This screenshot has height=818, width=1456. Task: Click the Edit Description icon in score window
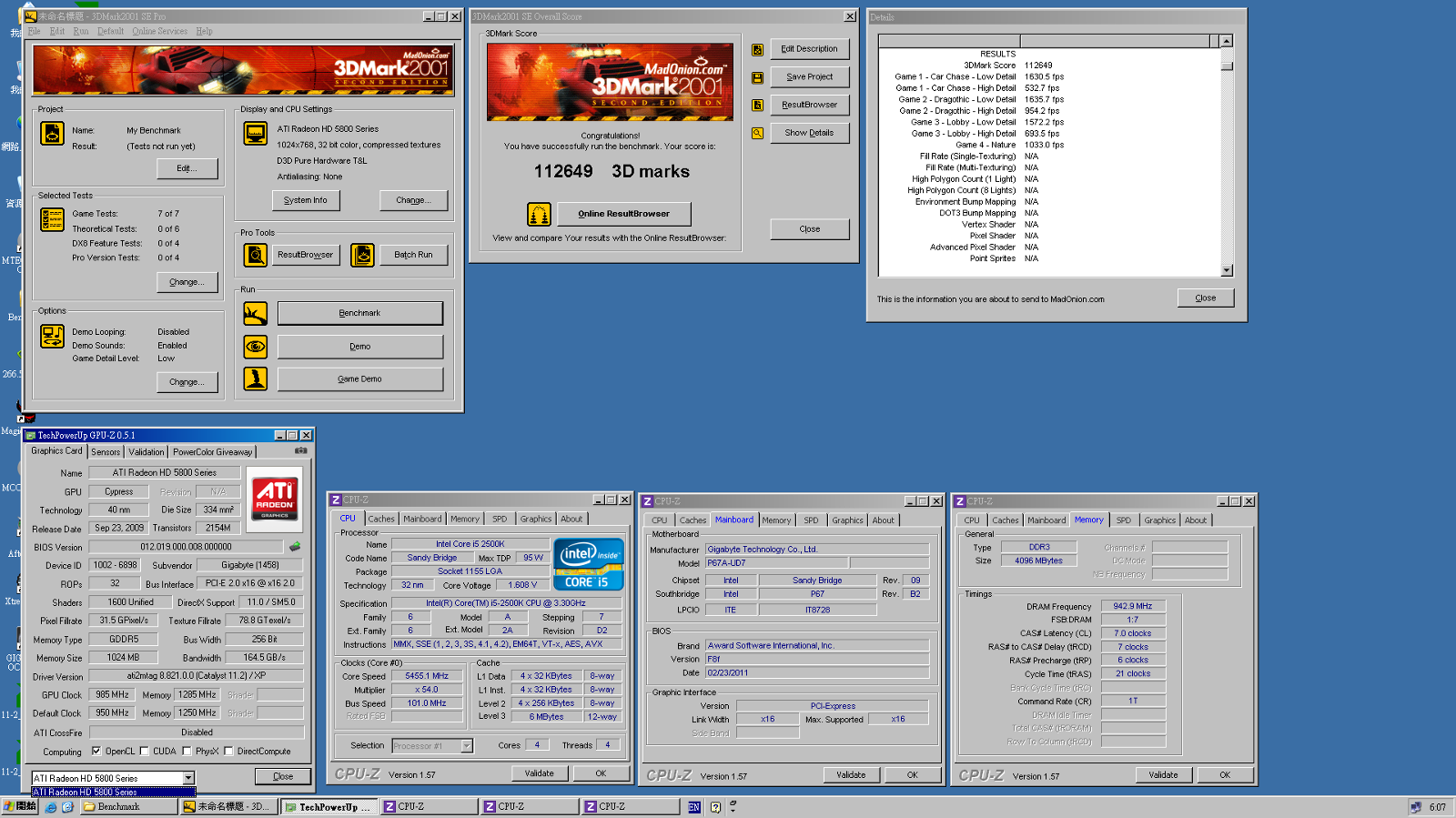coord(757,50)
